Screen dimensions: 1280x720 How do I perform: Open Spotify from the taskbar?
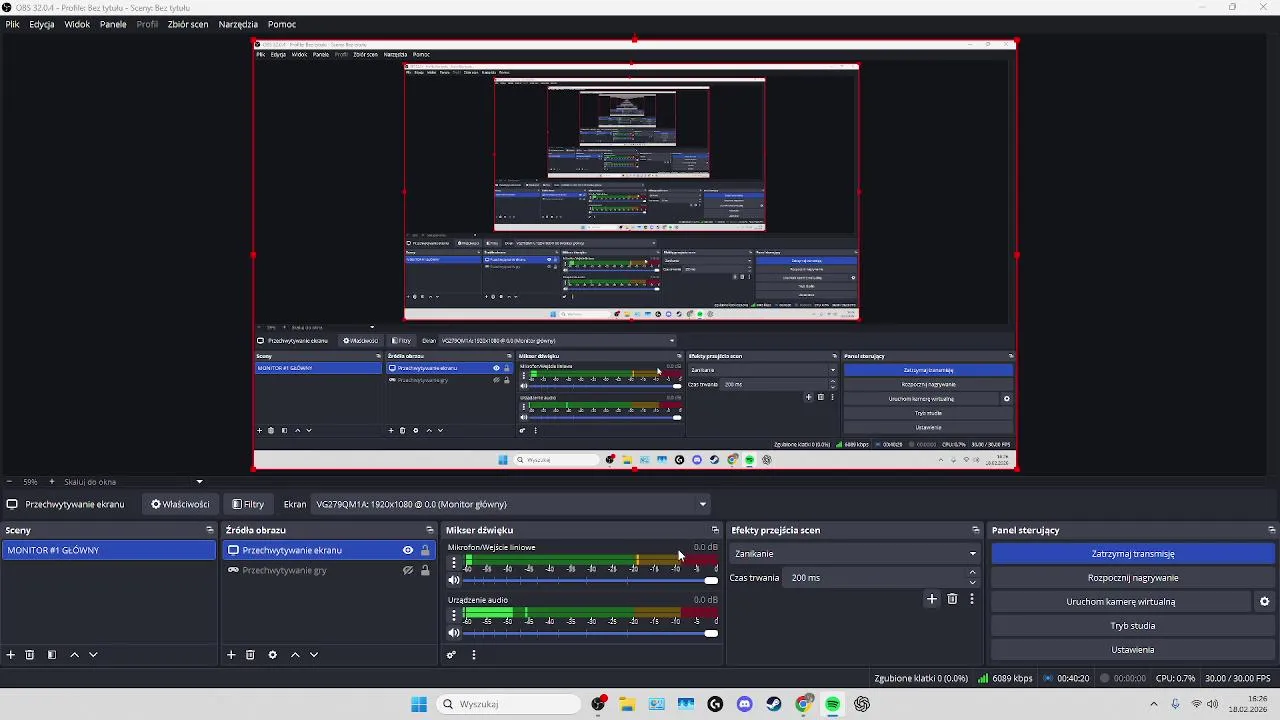point(832,704)
